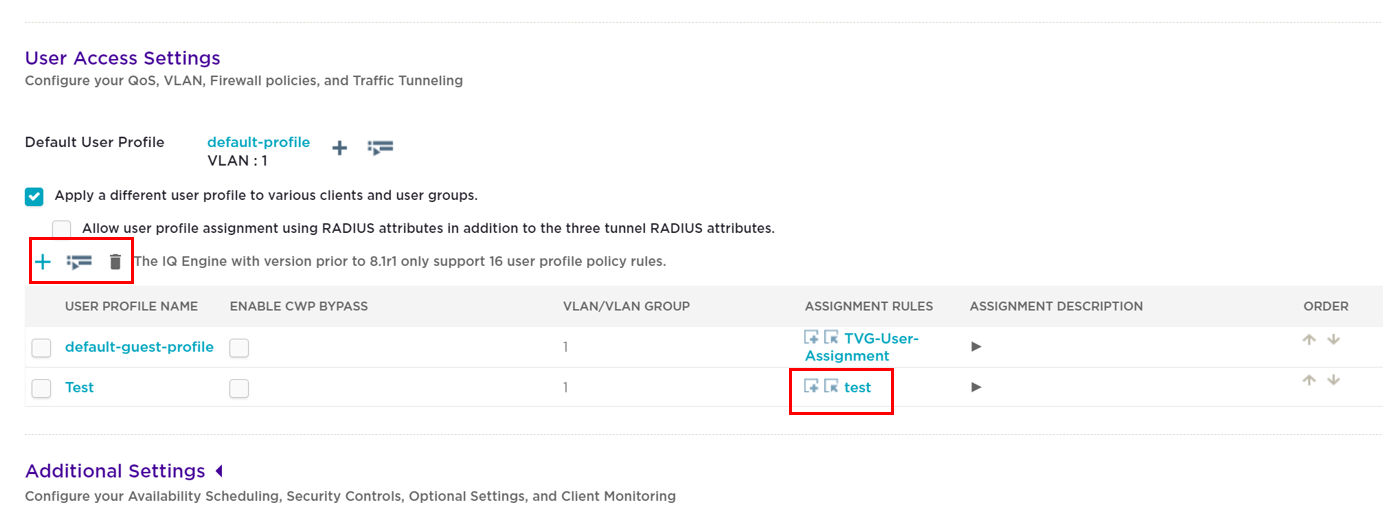Open the TVG-User-Assignment rule link
This screenshot has width=1383, height=524.
(x=862, y=347)
